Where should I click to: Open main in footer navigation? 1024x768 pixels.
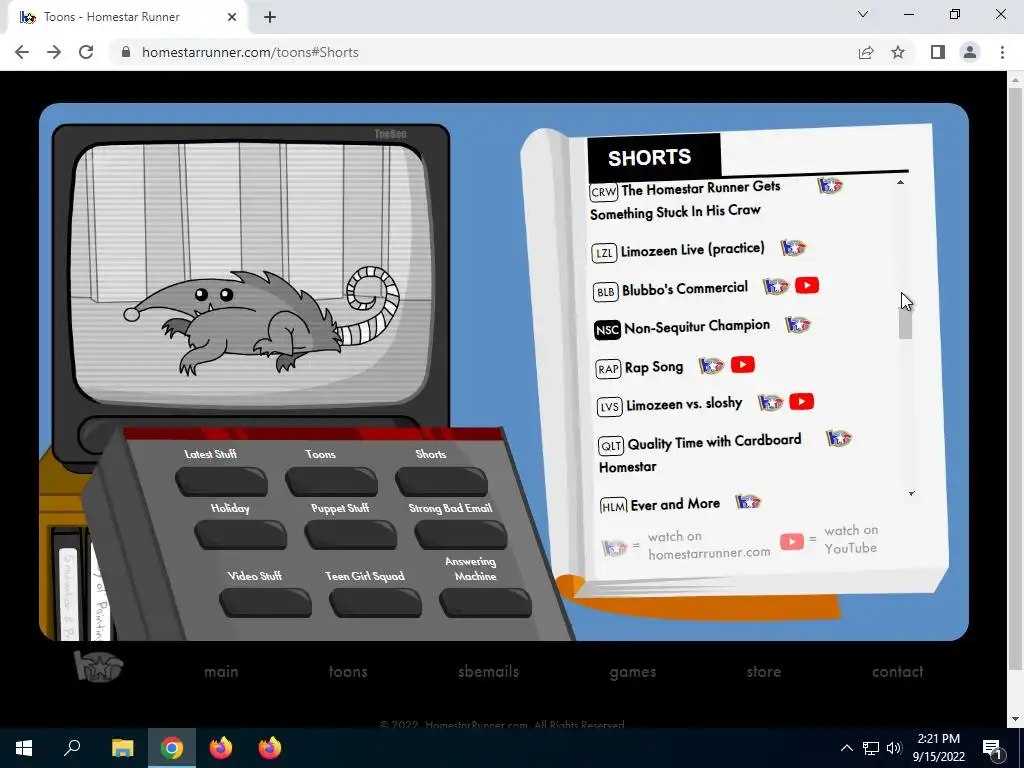(x=221, y=672)
